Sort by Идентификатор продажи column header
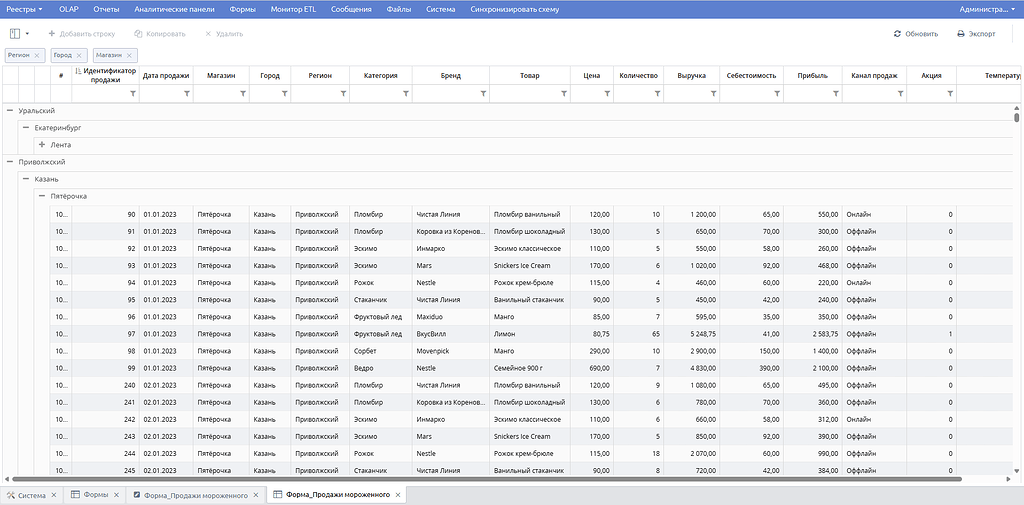 (x=106, y=75)
